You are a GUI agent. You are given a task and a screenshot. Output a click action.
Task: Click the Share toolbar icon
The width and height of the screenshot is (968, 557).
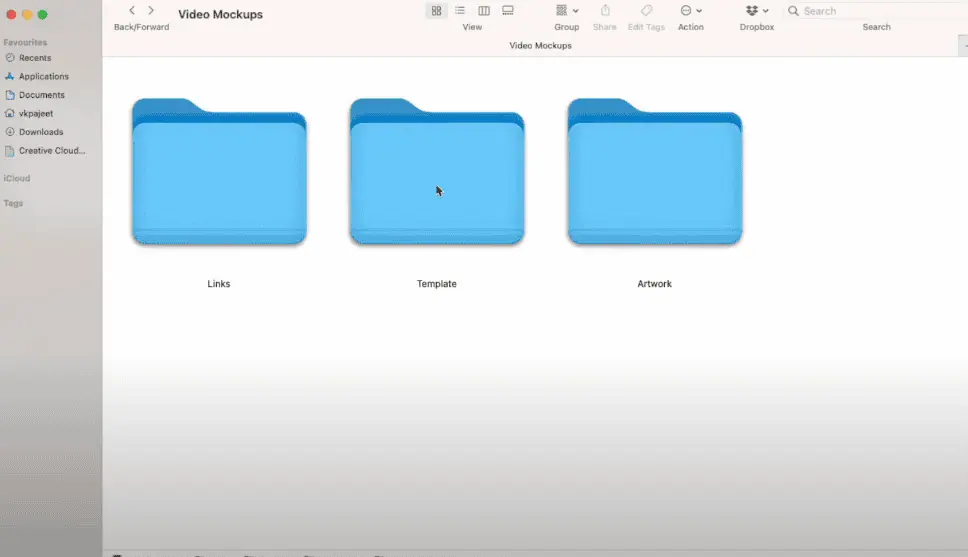click(605, 11)
